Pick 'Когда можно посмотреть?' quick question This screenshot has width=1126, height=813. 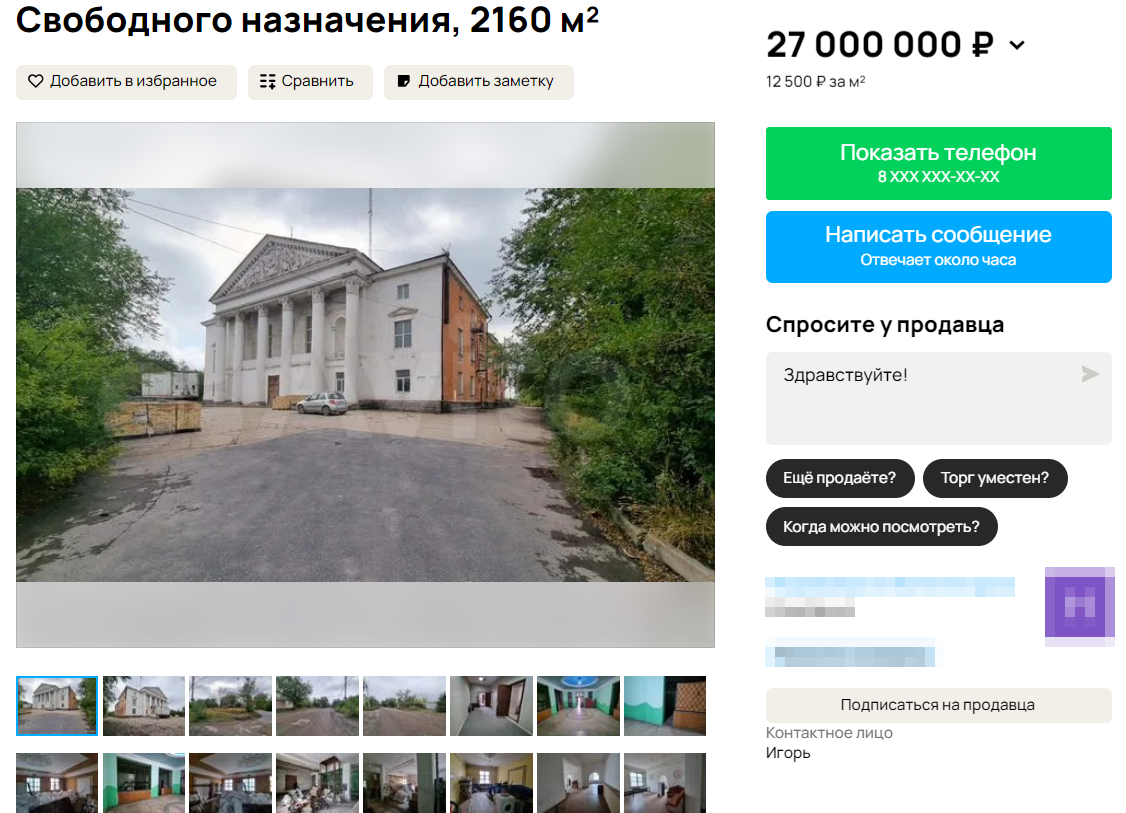[x=881, y=526]
